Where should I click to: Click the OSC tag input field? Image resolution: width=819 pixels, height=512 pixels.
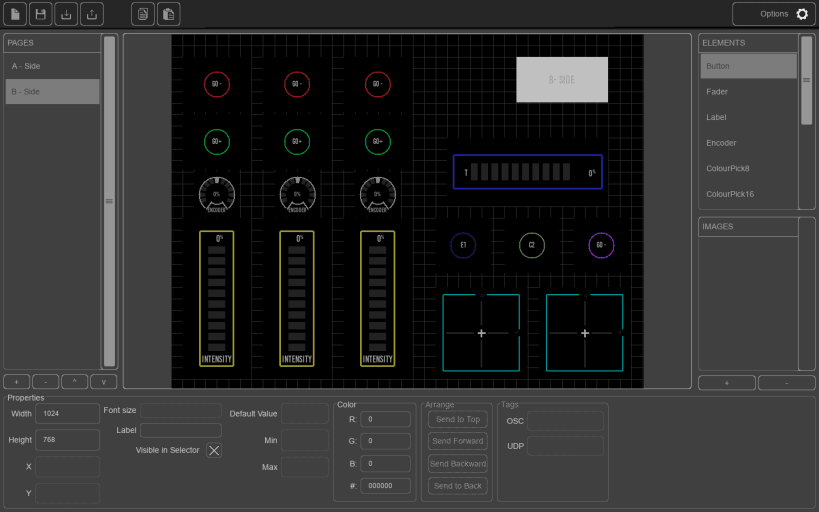point(565,421)
